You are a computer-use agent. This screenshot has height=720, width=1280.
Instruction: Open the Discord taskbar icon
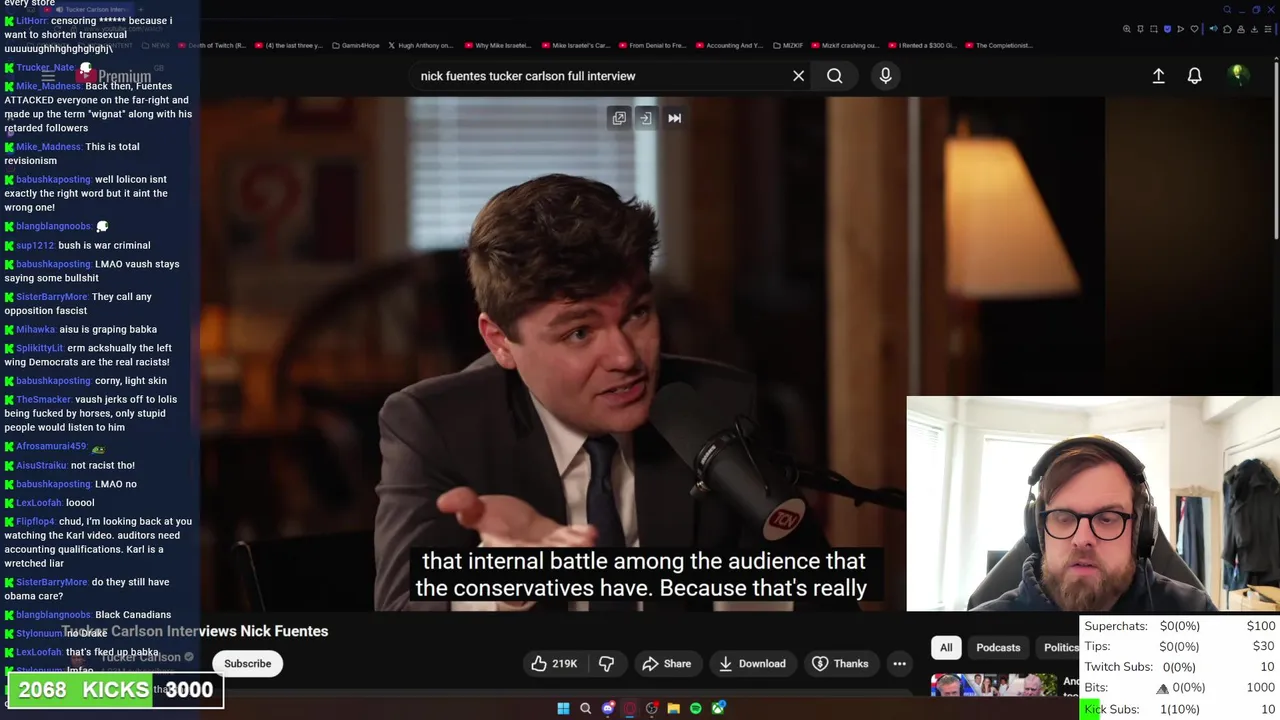[x=608, y=708]
